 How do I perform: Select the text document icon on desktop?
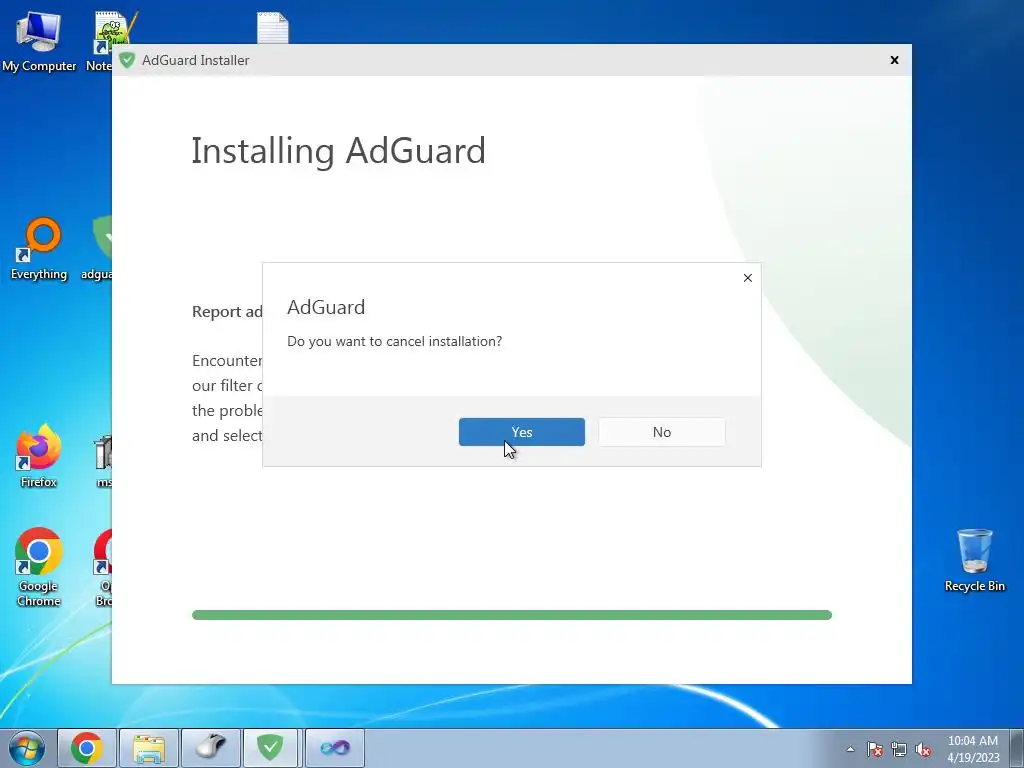click(272, 28)
